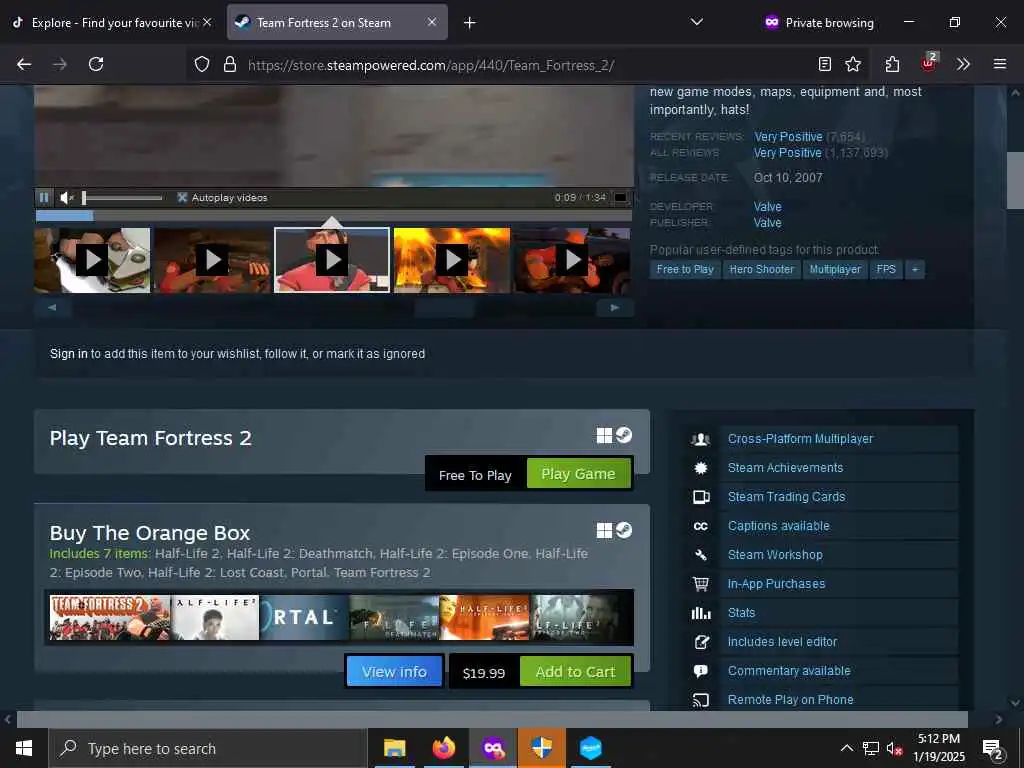The image size is (1024, 768).
Task: Click the thumbnail strip scroll handle
Action: pos(444,308)
